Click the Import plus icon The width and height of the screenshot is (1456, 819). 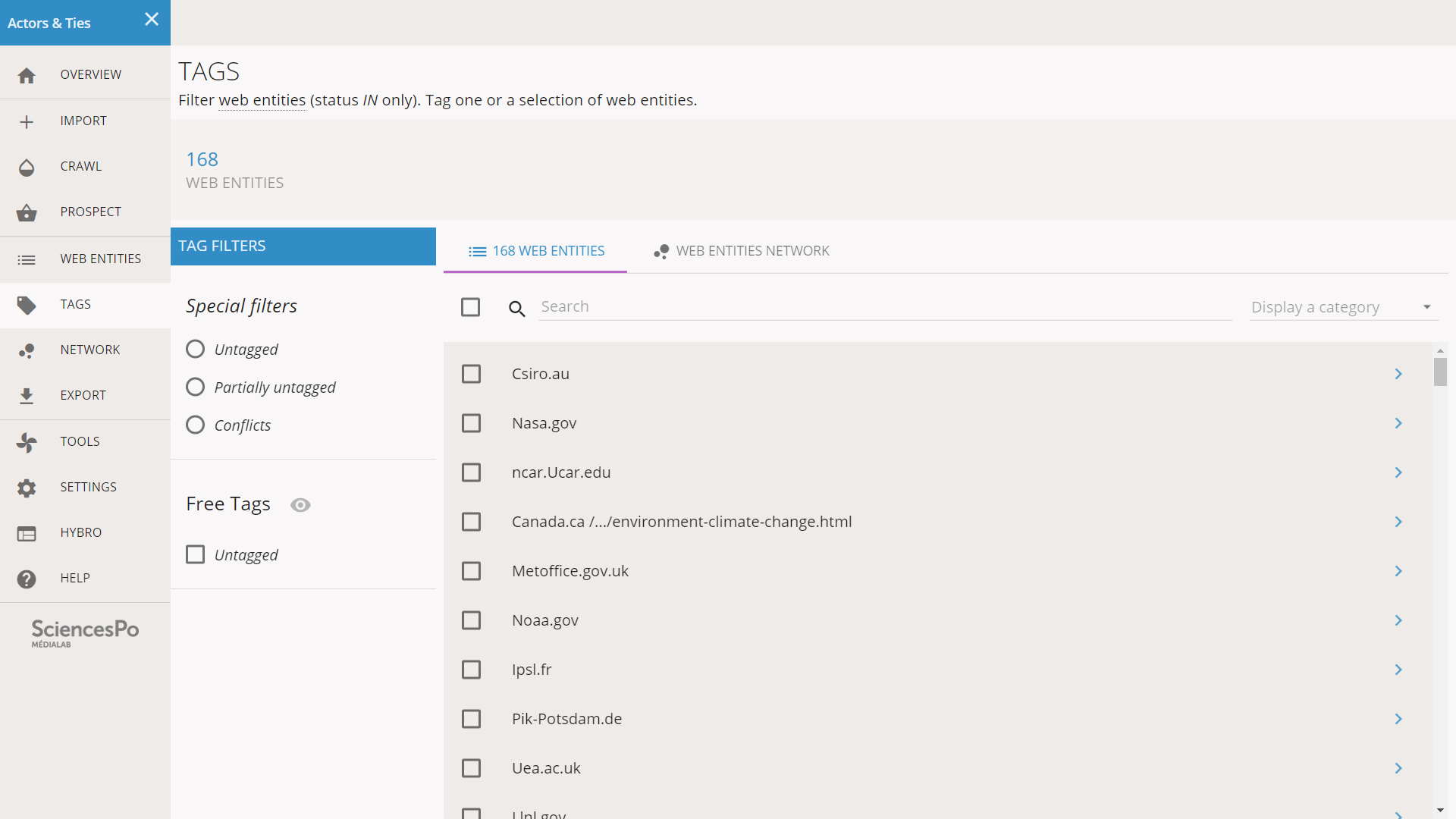coord(27,121)
